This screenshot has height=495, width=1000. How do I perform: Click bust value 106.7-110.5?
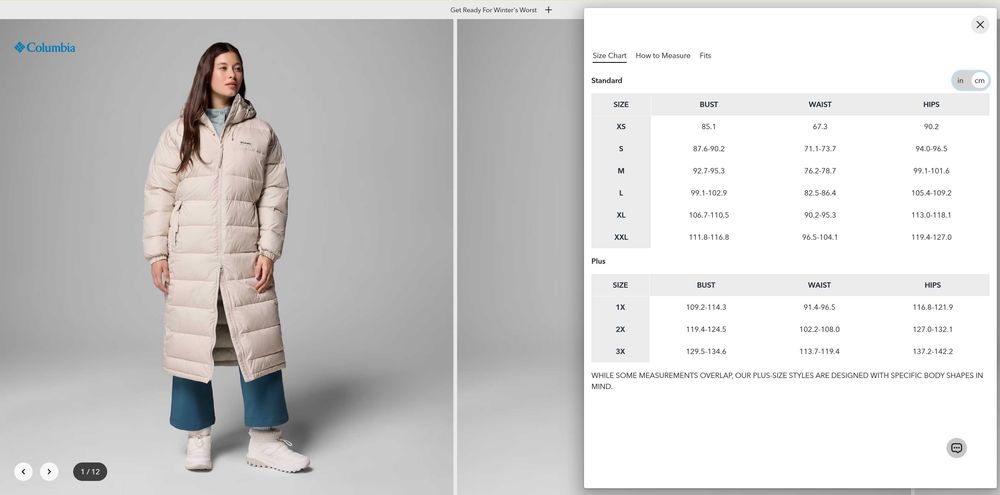(x=709, y=215)
